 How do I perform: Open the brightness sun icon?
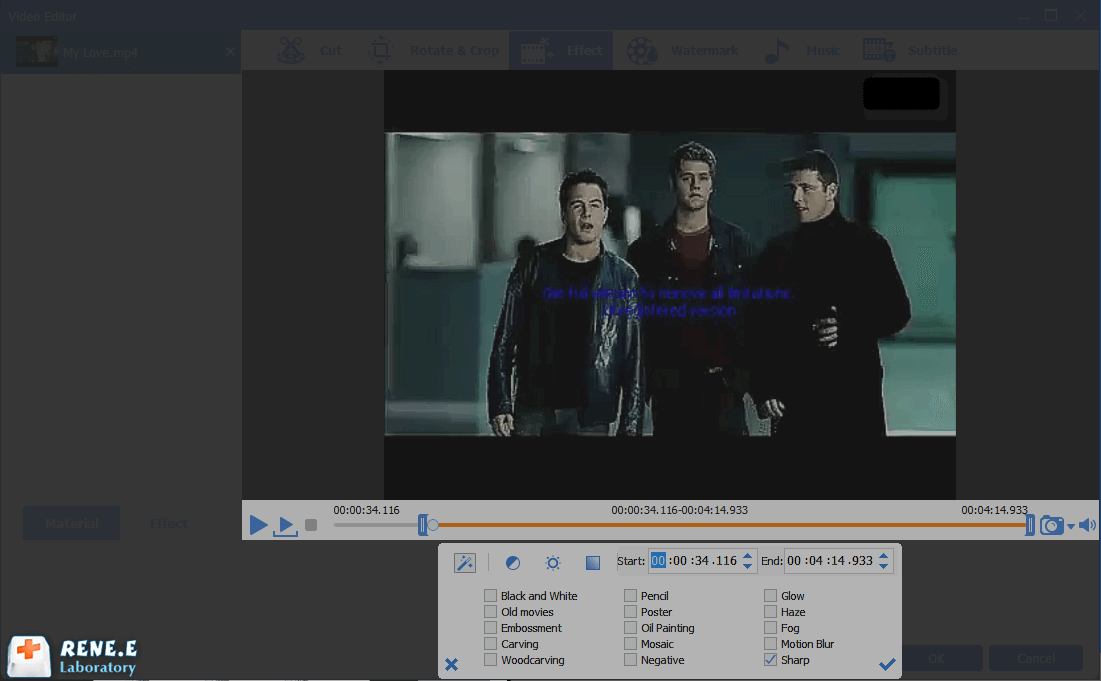[553, 562]
